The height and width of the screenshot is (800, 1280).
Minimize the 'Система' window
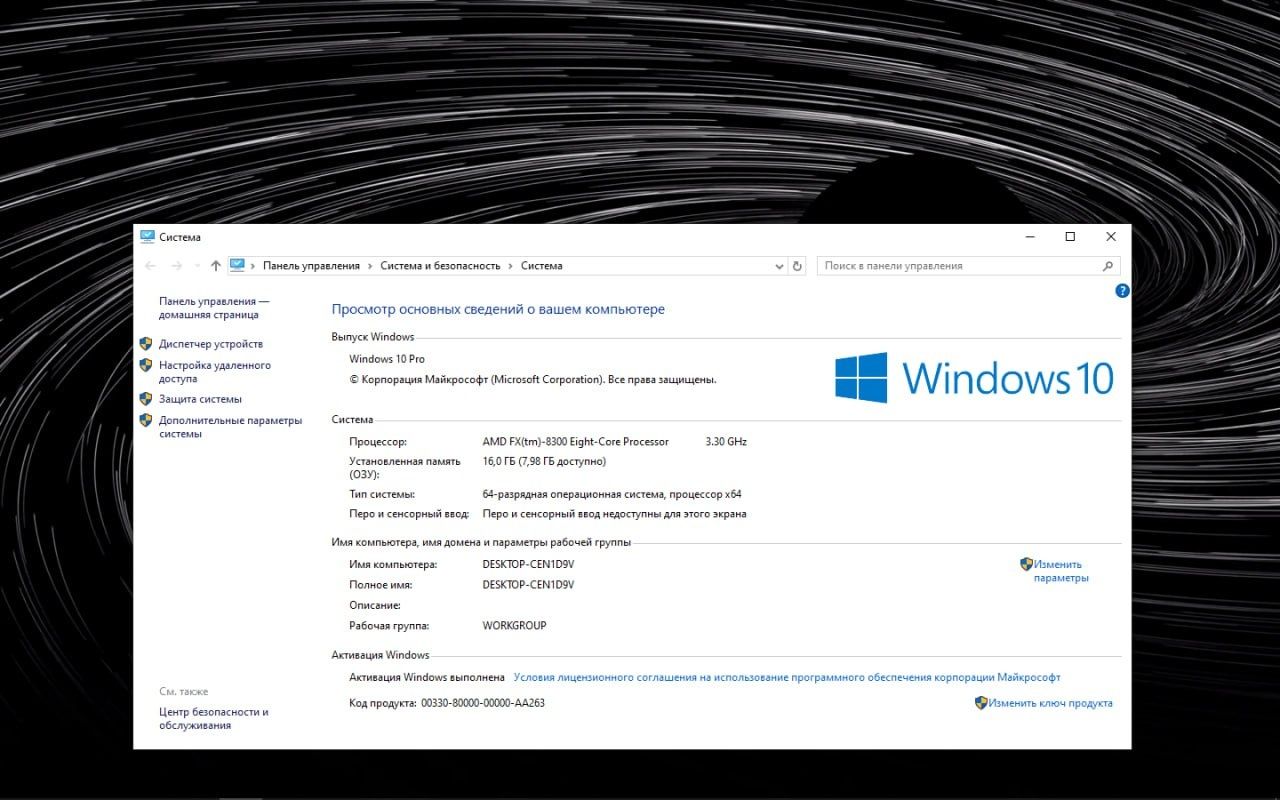[1030, 237]
